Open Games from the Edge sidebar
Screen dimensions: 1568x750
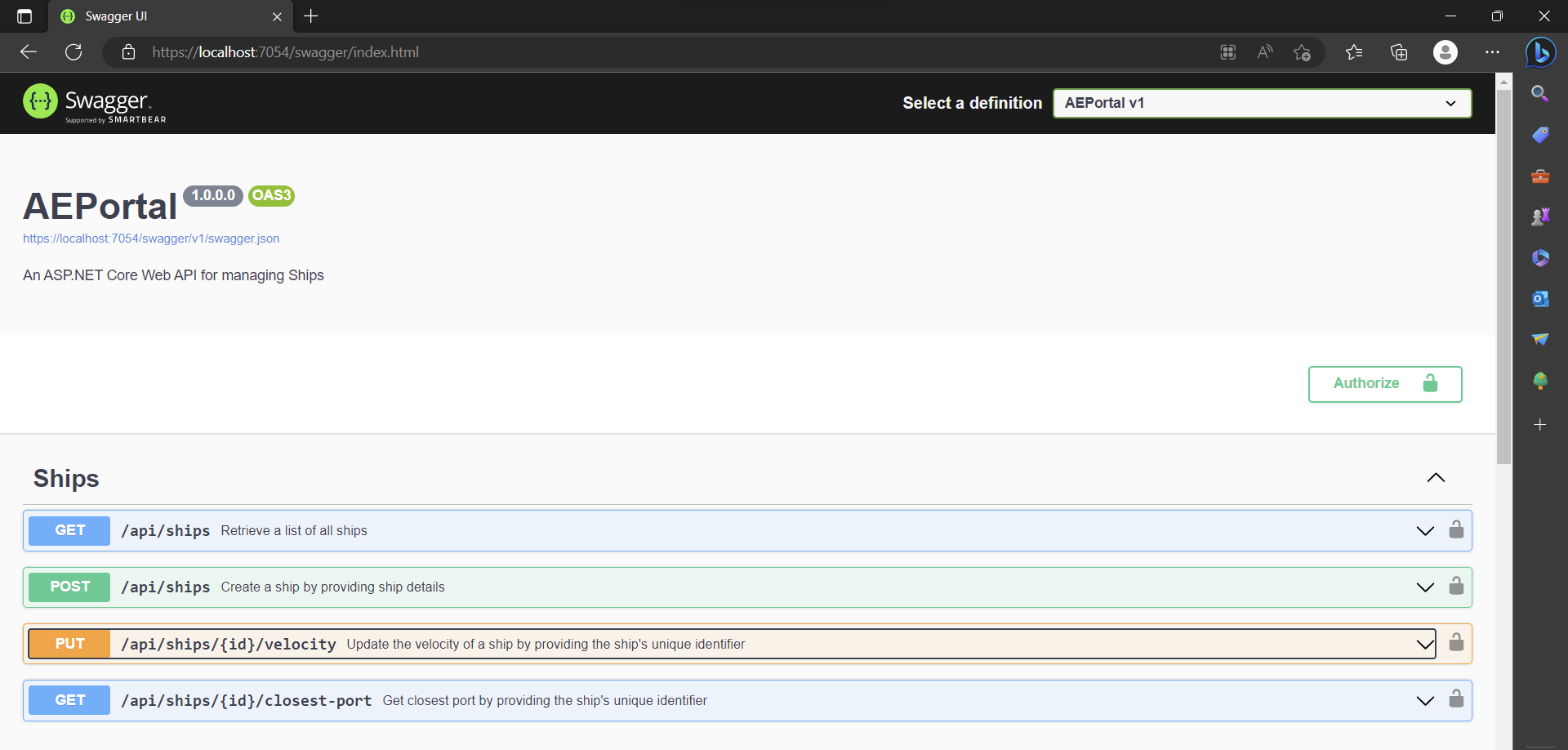pos(1540,216)
